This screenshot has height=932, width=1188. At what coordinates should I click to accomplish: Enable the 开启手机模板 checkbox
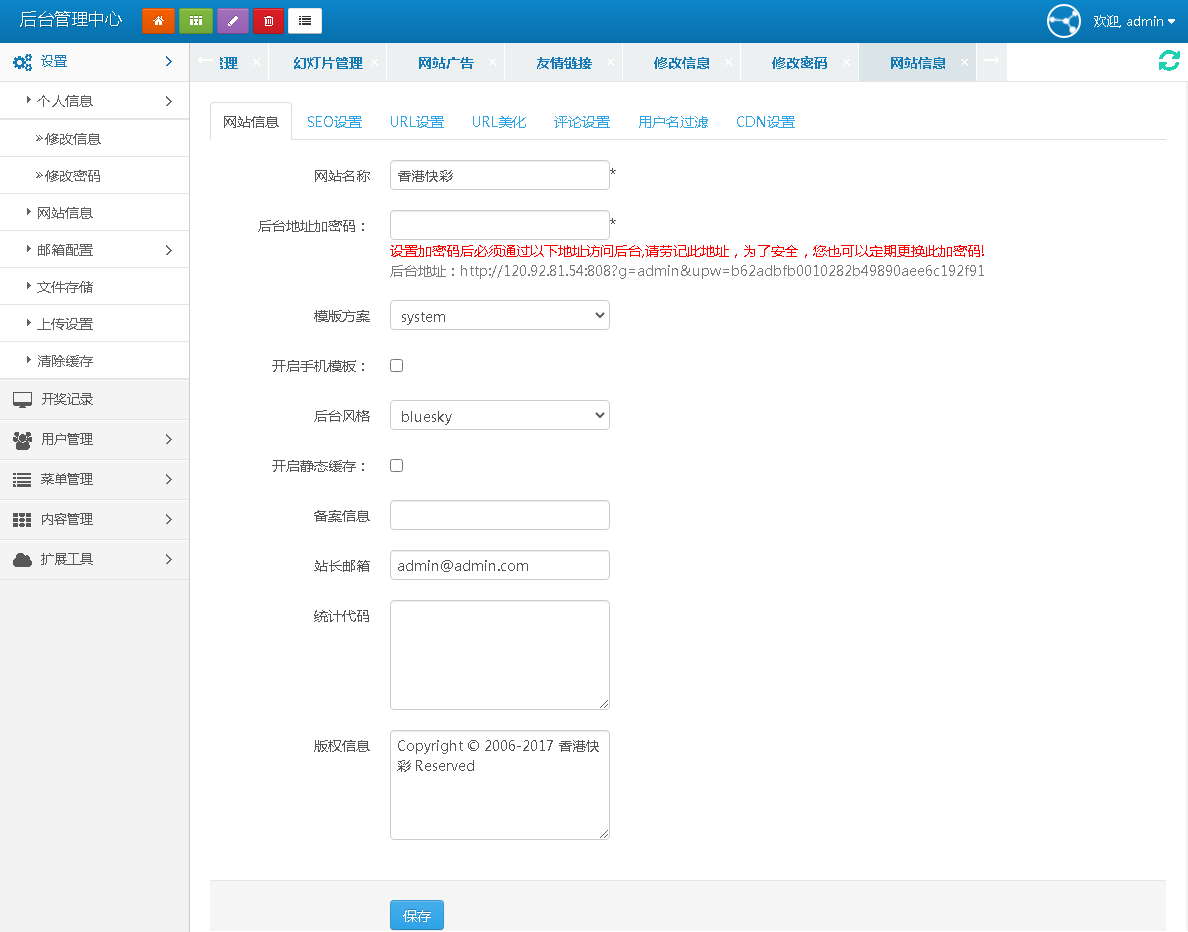coord(396,365)
